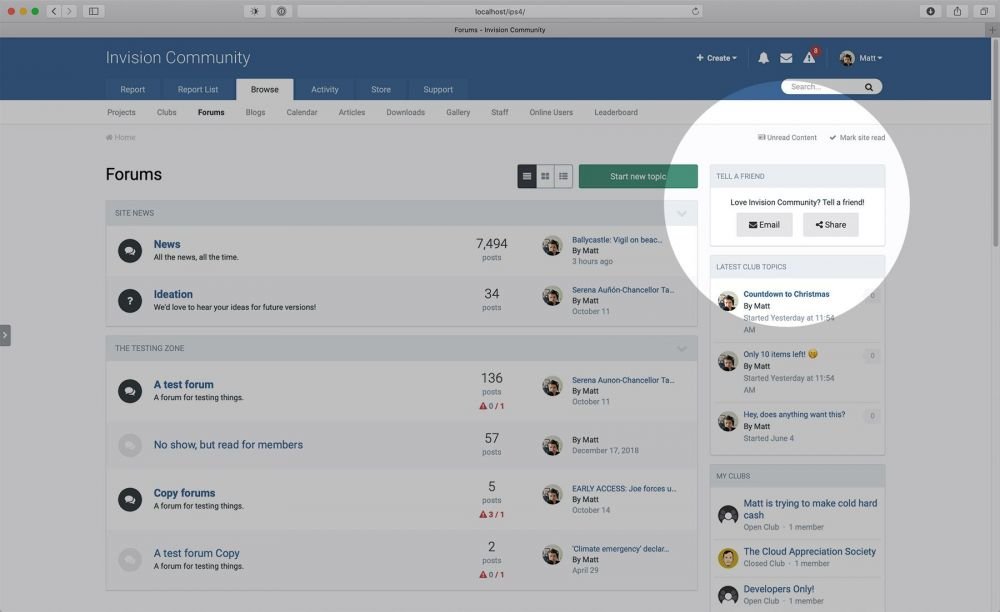Open the notifications bell icon
This screenshot has width=1000, height=612.
pyautogui.click(x=763, y=58)
